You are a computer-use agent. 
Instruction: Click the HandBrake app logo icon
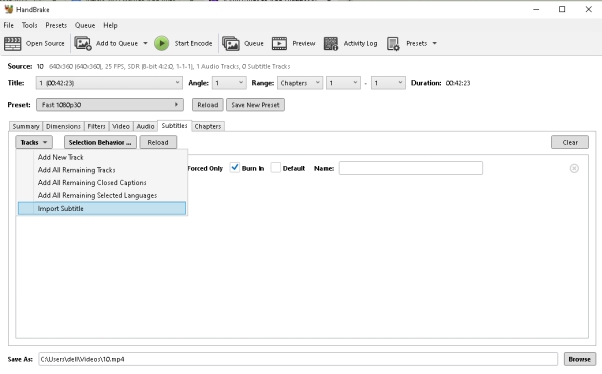(x=8, y=9)
